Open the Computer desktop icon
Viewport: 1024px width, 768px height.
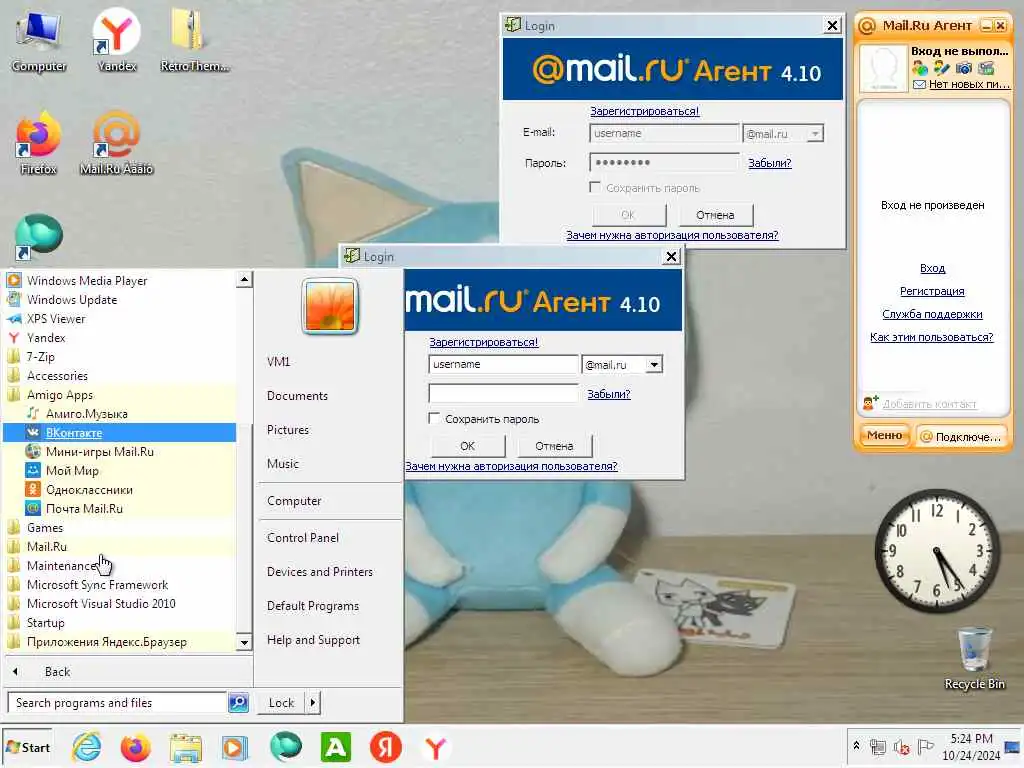(39, 41)
